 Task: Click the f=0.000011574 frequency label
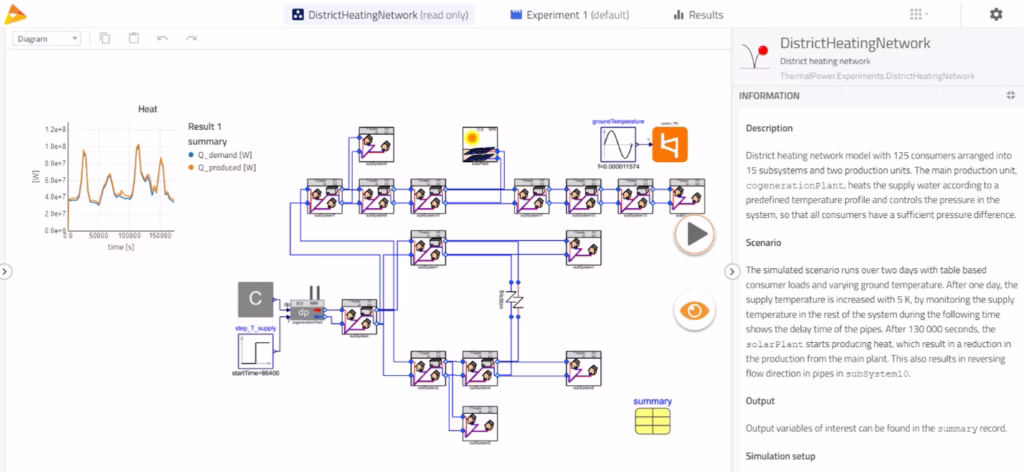(x=618, y=168)
